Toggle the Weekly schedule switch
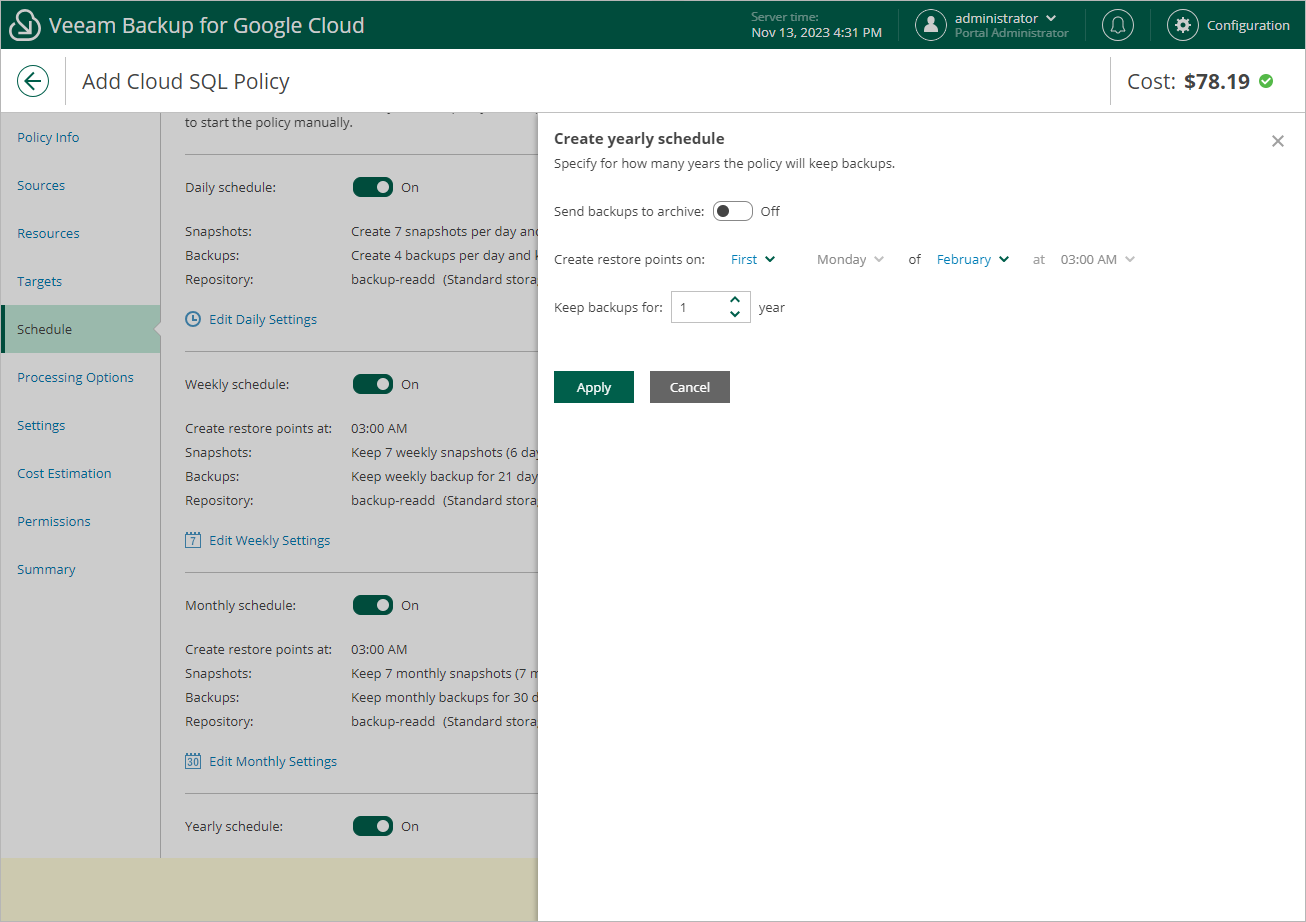Viewport: 1306px width, 922px height. point(373,384)
